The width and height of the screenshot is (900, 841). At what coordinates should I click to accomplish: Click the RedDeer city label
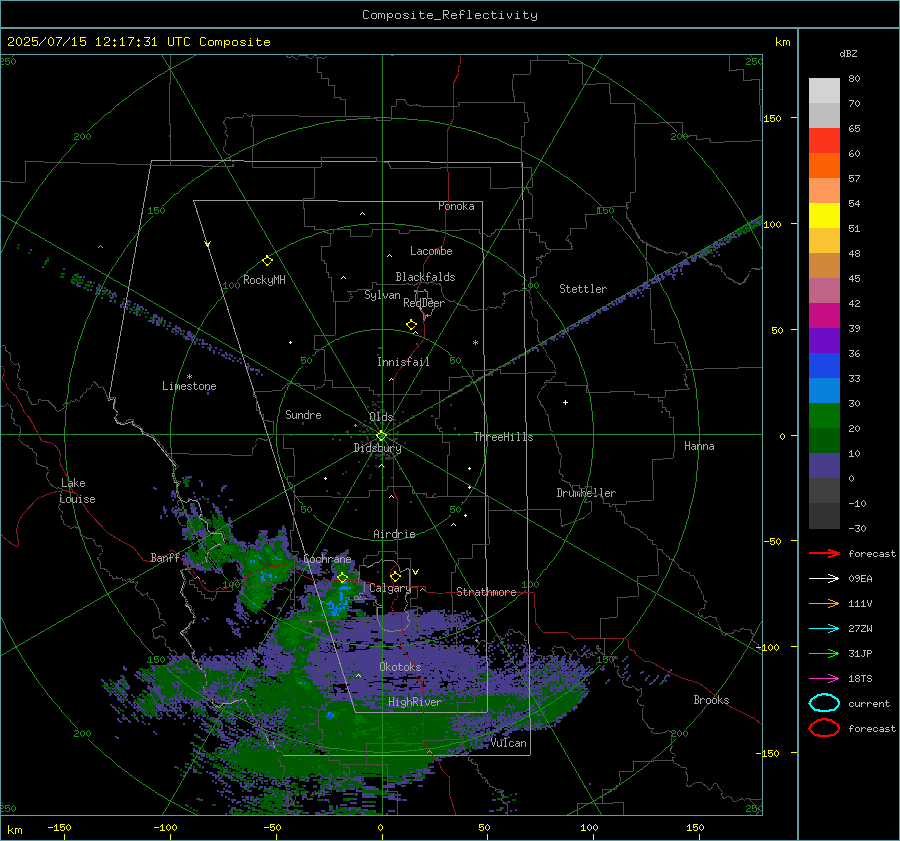point(424,303)
